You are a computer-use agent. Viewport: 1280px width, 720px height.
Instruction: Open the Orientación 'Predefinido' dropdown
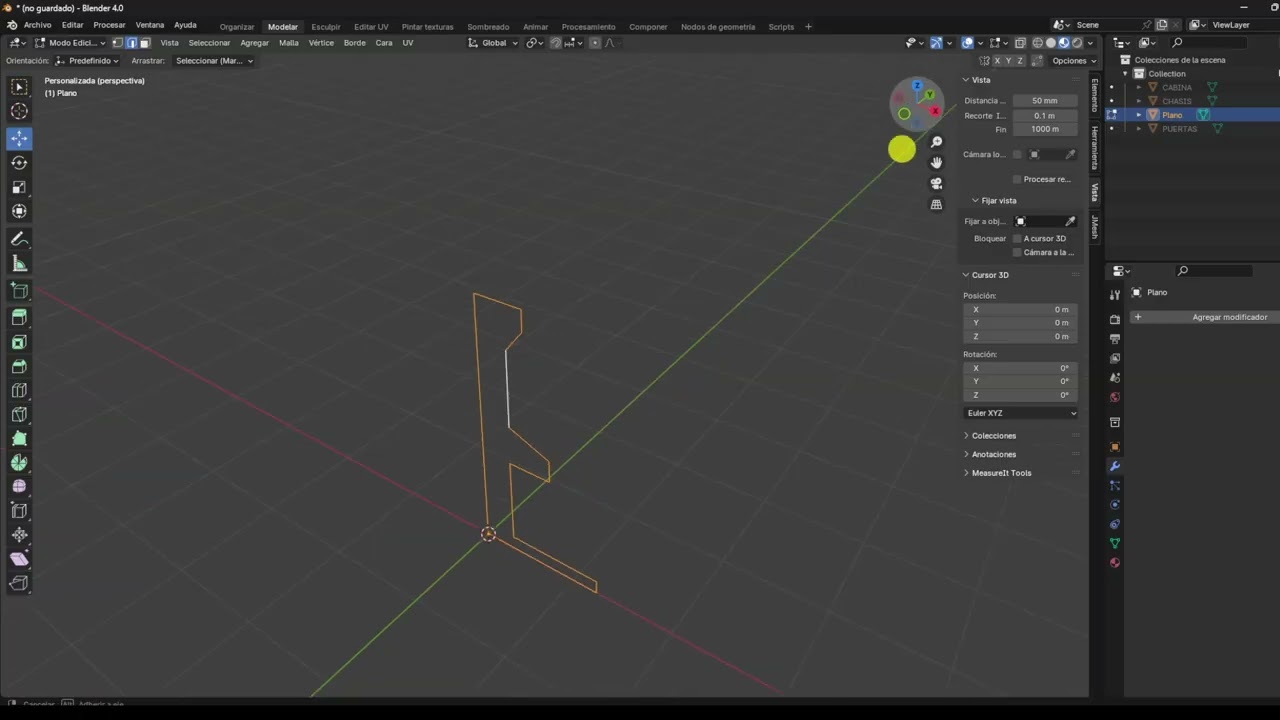[x=87, y=61]
